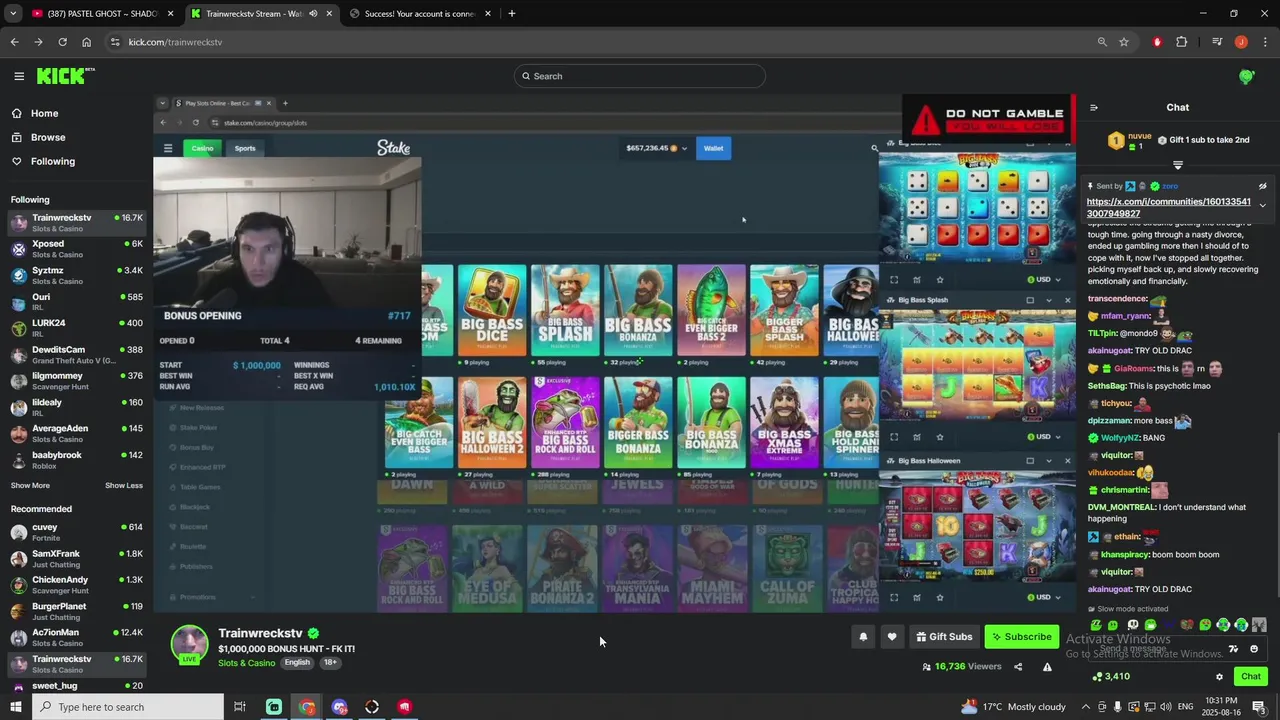The height and width of the screenshot is (720, 1280).
Task: Follow the channel with the heart icon
Action: [892, 637]
